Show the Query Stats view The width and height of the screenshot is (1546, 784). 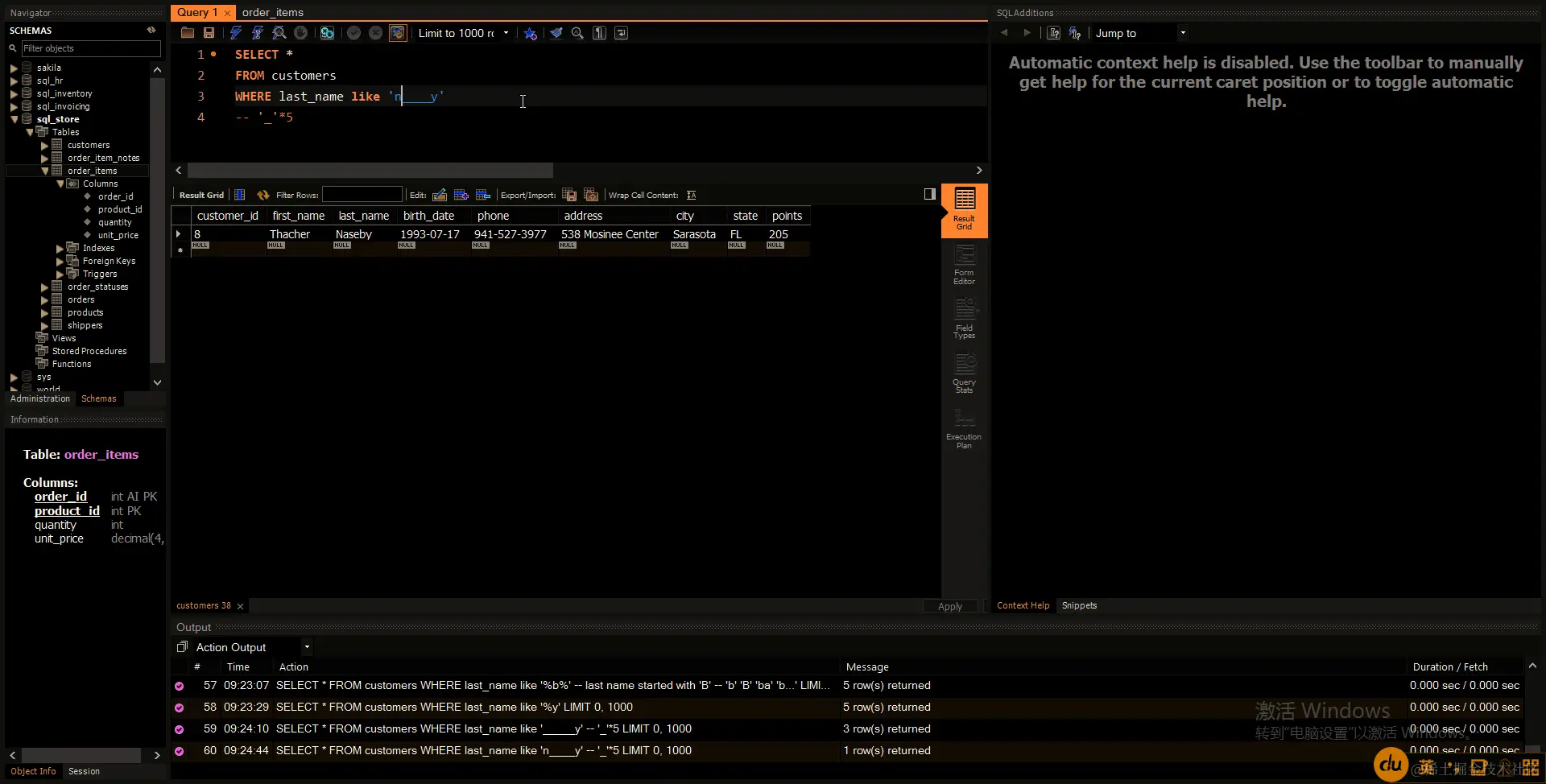[x=965, y=373]
